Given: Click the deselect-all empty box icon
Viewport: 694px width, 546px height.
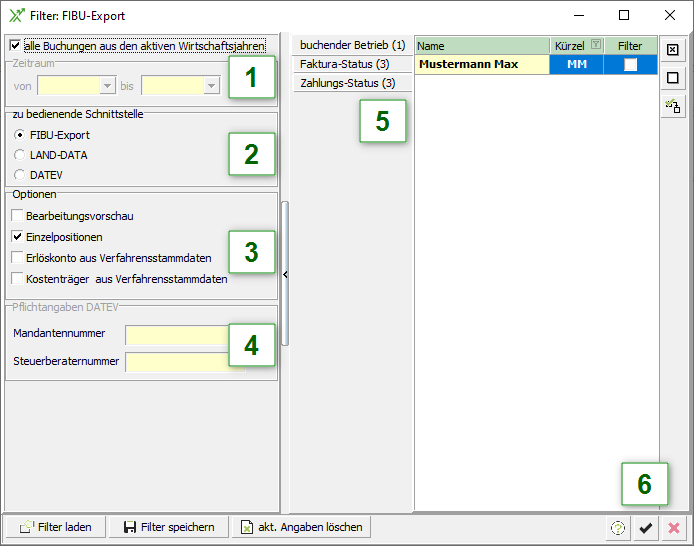Looking at the screenshot, I should pos(673,78).
